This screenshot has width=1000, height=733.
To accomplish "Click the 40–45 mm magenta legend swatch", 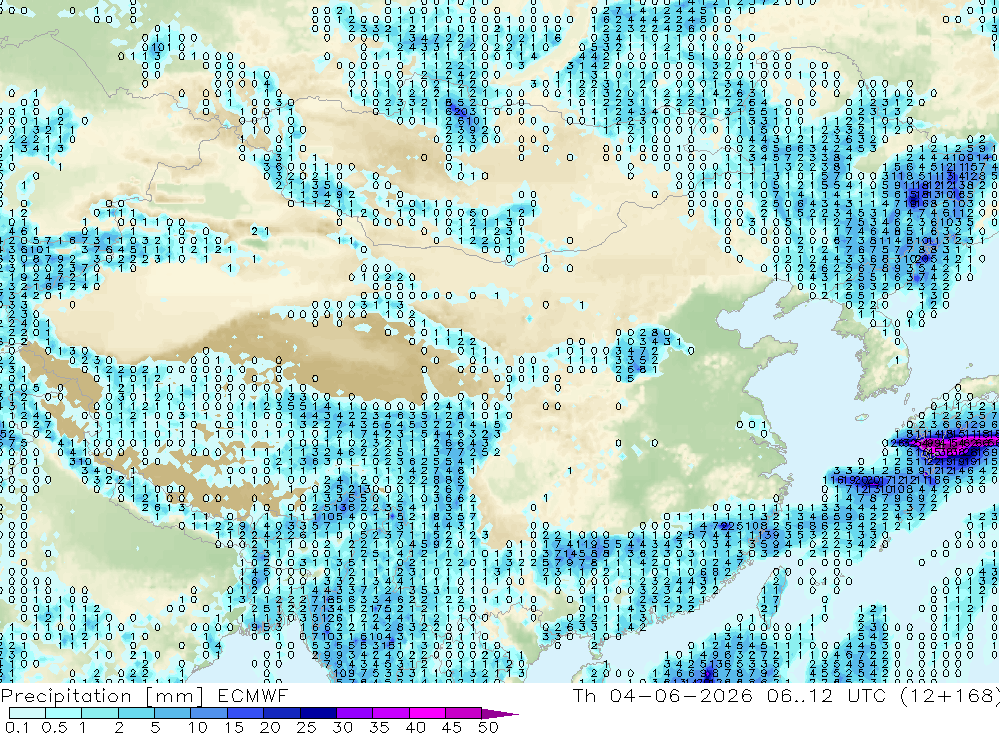I will pyautogui.click(x=427, y=713).
